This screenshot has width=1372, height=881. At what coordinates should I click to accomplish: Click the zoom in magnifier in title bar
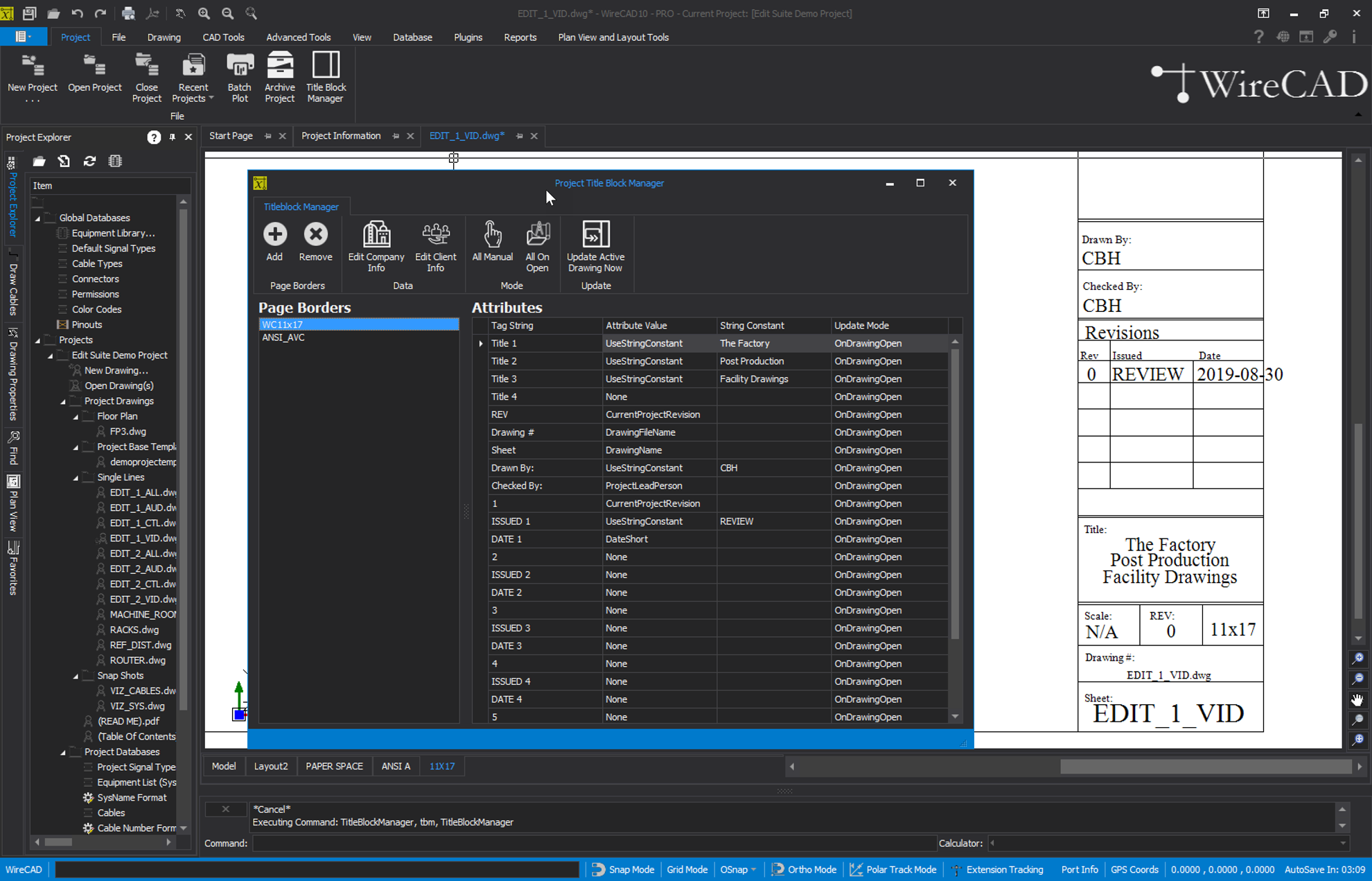[x=204, y=13]
